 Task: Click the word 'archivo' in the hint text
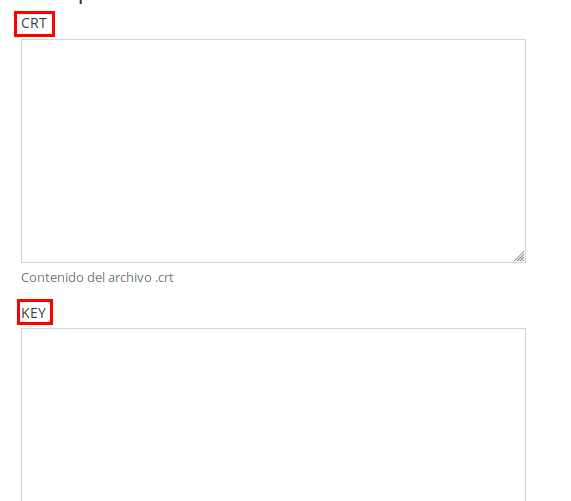pyautogui.click(x=130, y=278)
